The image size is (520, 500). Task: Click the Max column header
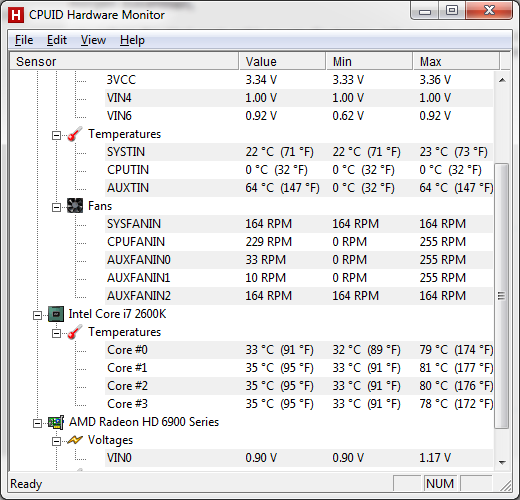point(456,61)
